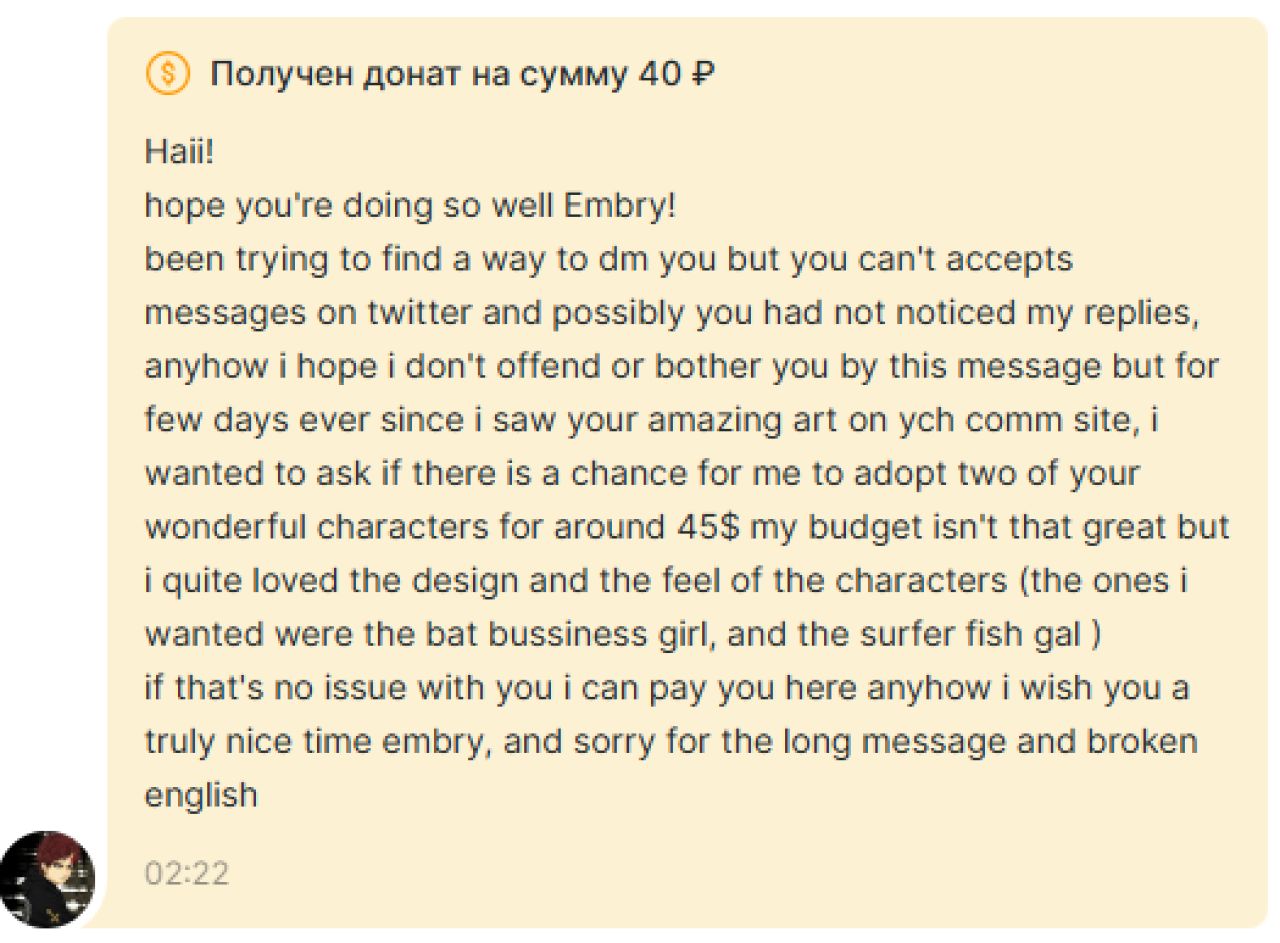
Task: Open the sender's profile avatar
Action: tap(47, 879)
